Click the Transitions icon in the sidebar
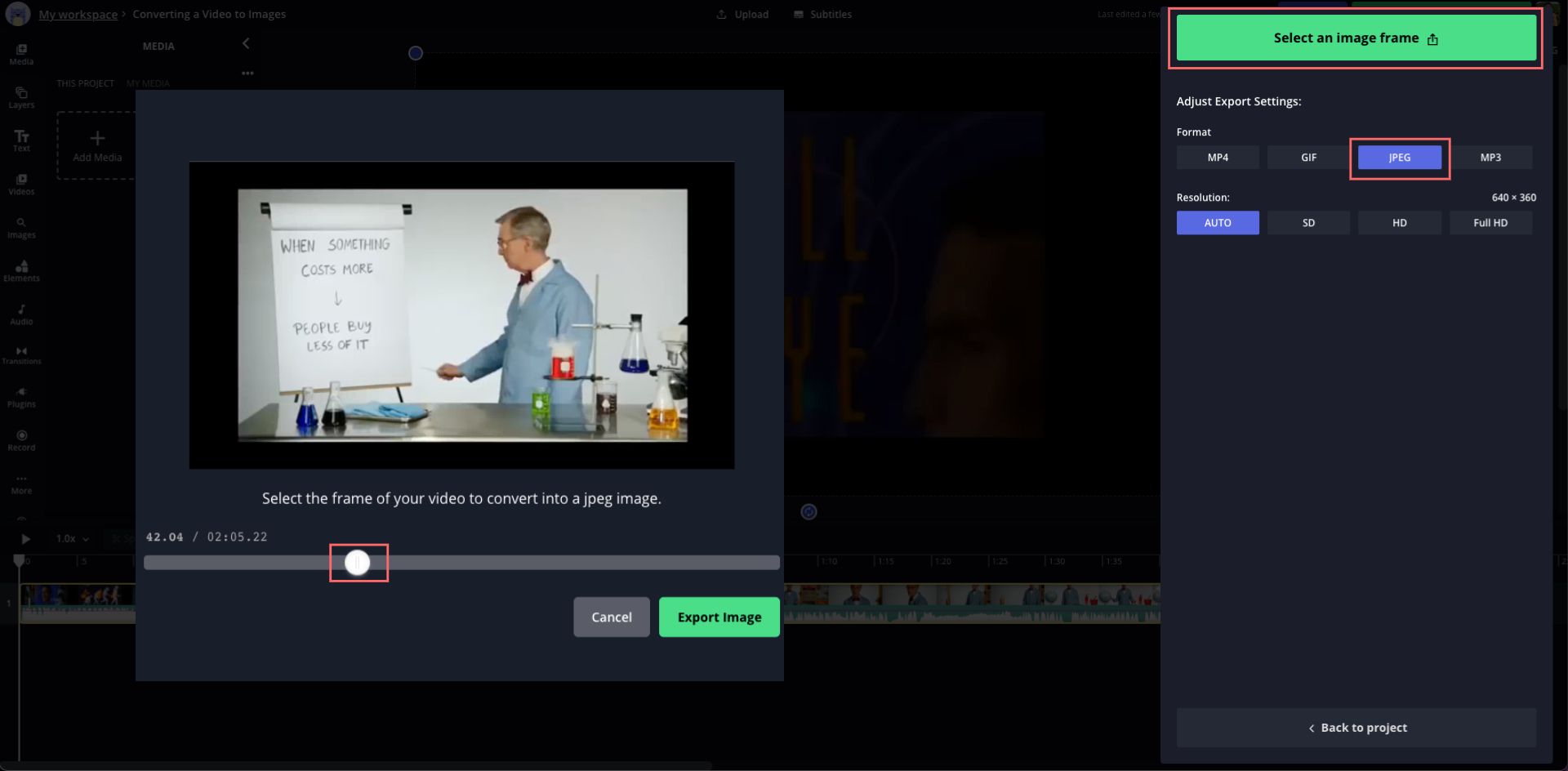Image resolution: width=1568 pixels, height=771 pixels. (21, 355)
